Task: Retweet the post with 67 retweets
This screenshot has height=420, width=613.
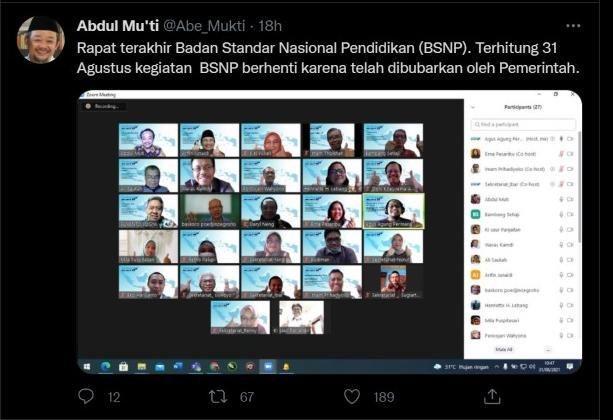Action: pos(218,397)
